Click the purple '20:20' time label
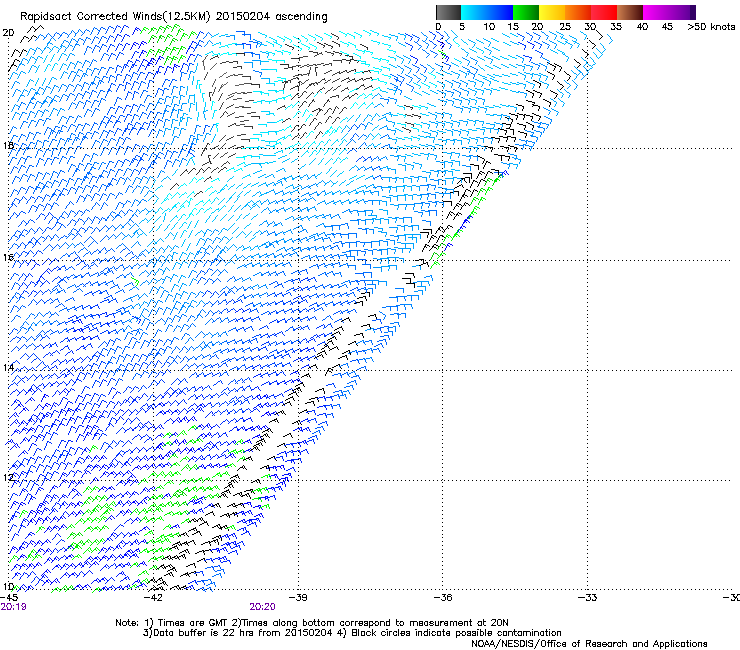The width and height of the screenshot is (740, 650). click(262, 607)
